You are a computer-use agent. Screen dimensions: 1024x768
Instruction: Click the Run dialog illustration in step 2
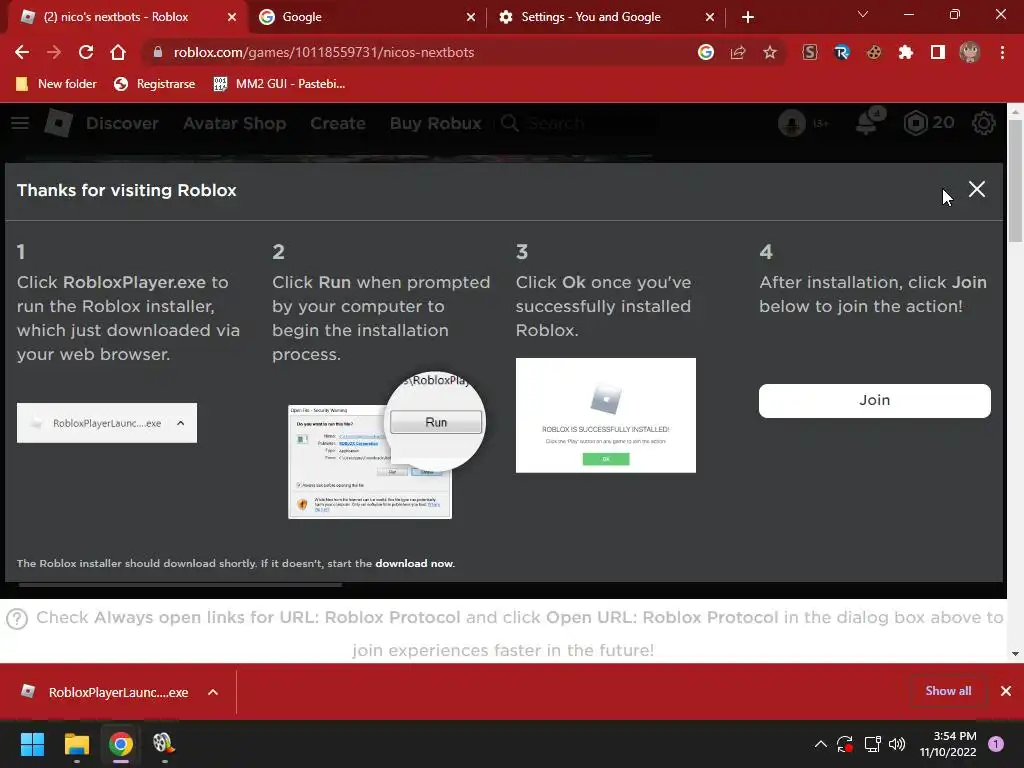[387, 445]
